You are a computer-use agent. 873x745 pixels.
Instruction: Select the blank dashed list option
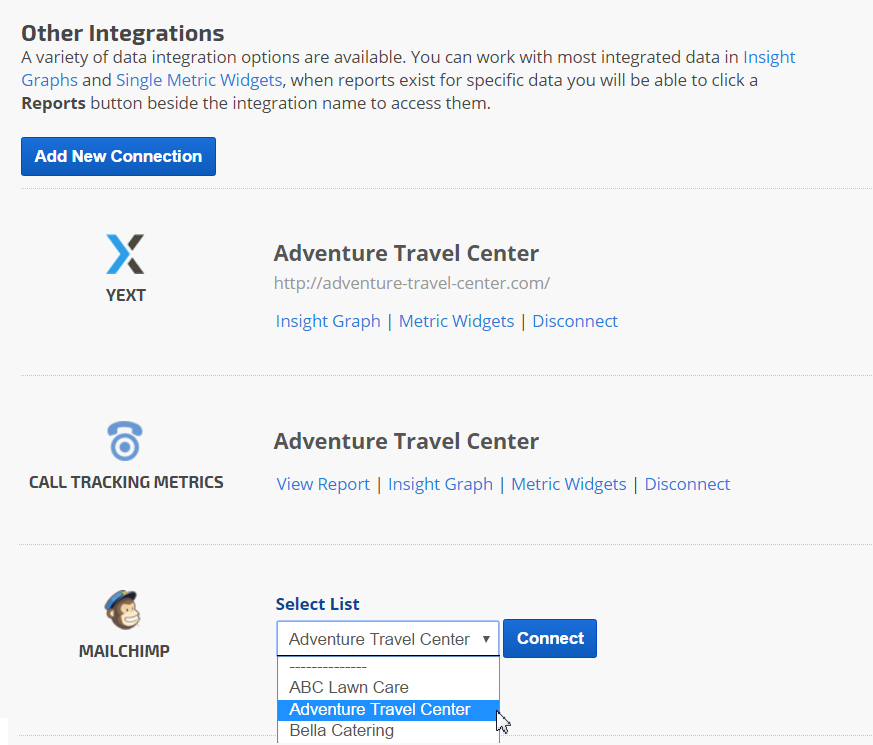[328, 667]
